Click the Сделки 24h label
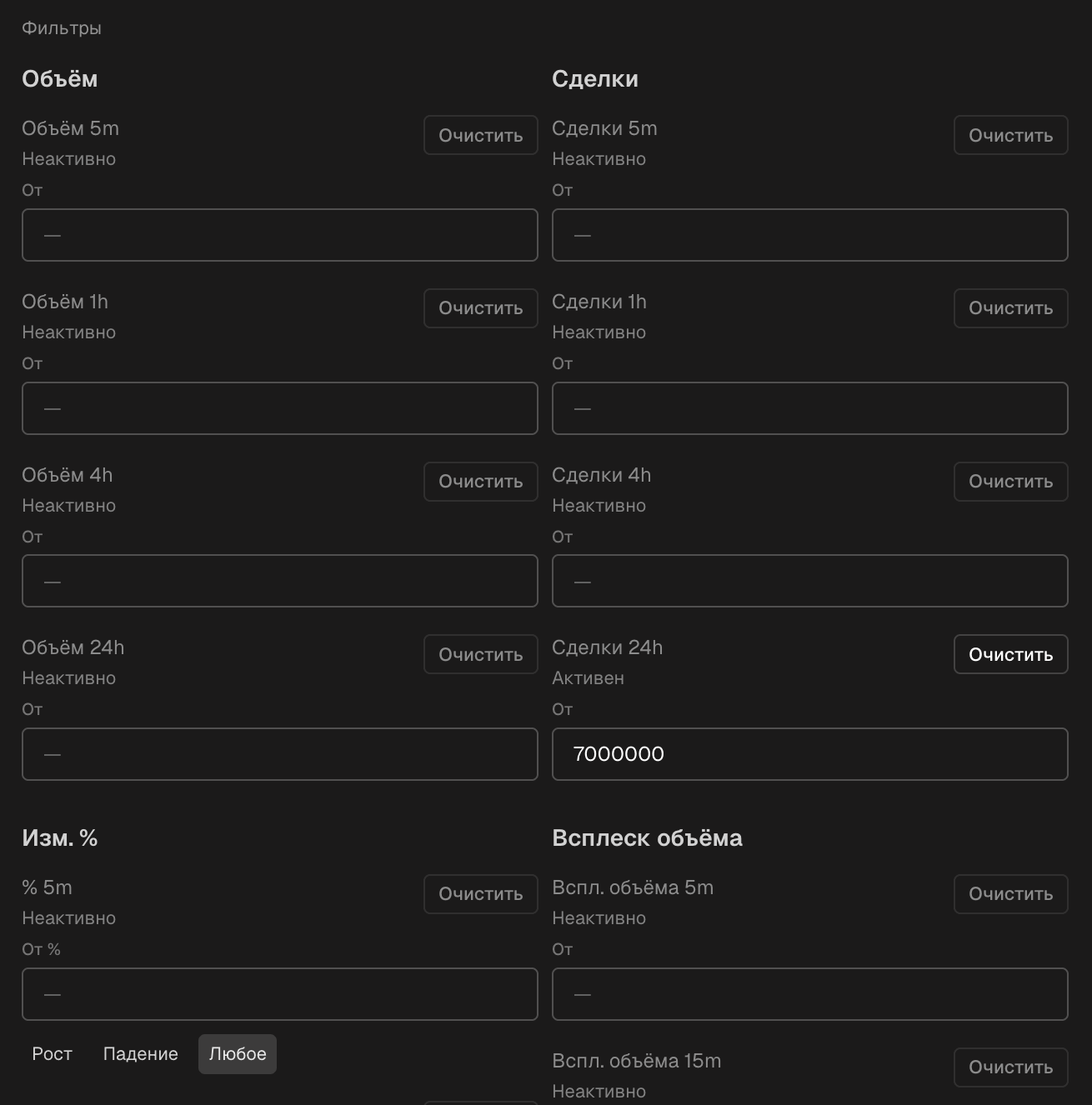1092x1105 pixels. click(608, 647)
